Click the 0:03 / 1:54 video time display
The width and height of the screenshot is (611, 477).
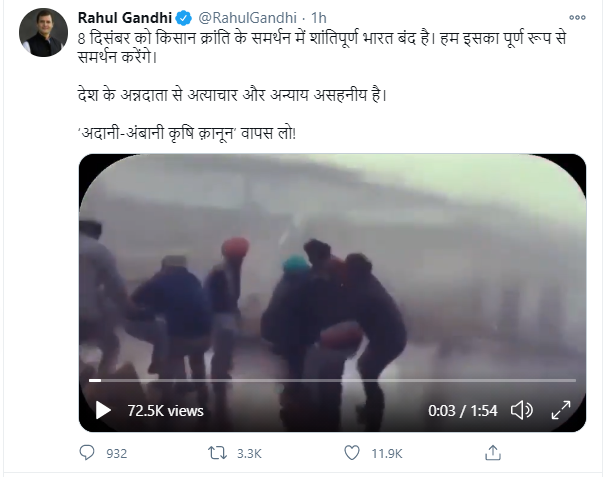(x=462, y=410)
